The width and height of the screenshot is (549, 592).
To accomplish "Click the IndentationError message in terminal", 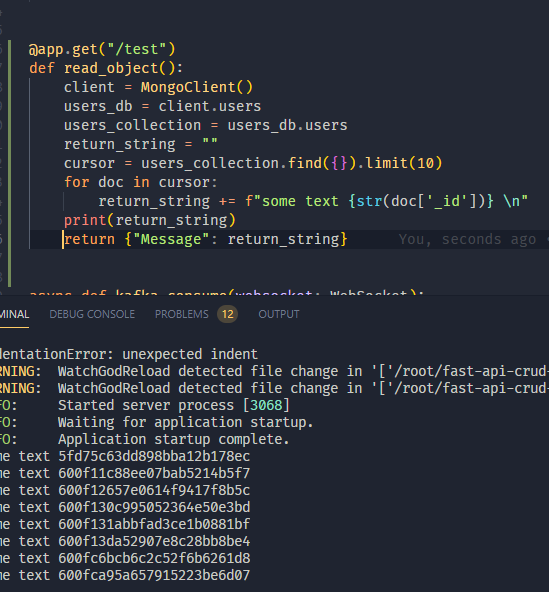I will [129, 354].
